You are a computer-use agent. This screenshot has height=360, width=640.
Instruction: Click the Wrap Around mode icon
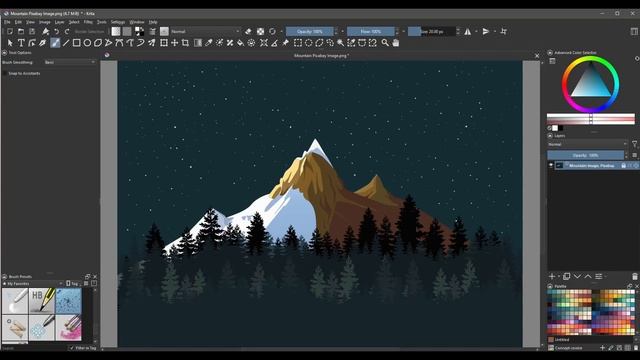coord(504,31)
